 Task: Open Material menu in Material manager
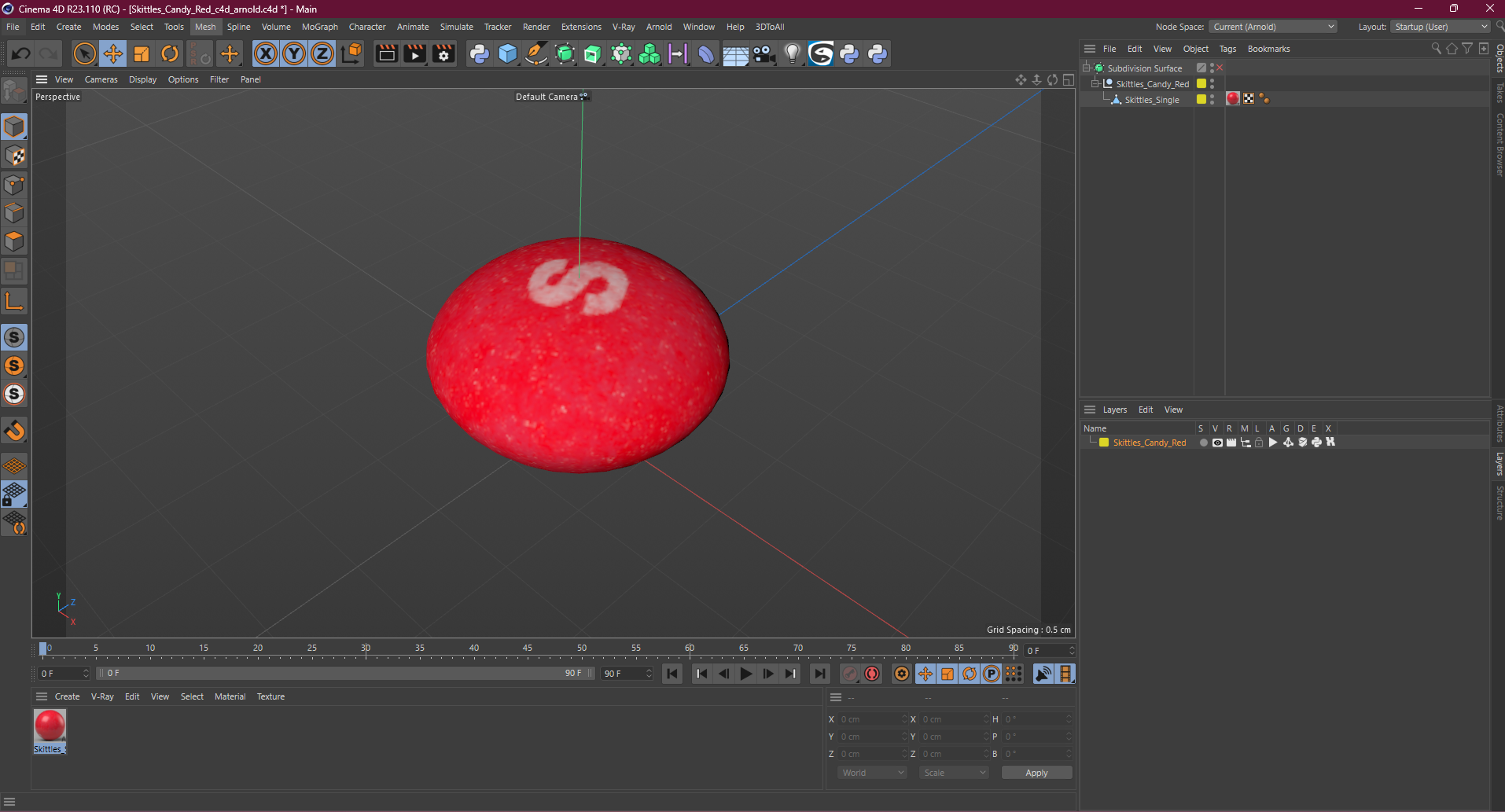(x=230, y=696)
